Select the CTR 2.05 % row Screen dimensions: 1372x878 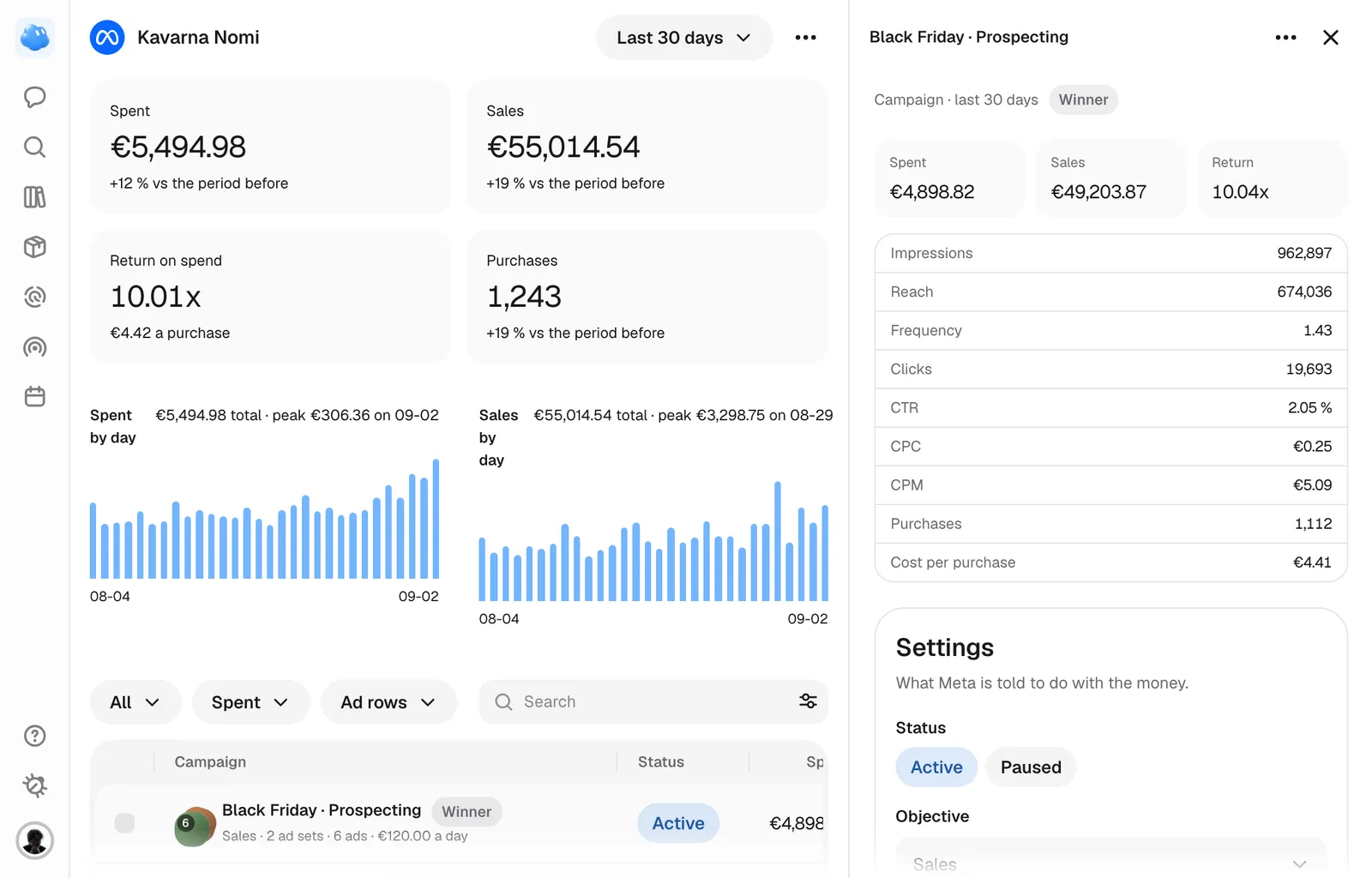coord(1110,407)
